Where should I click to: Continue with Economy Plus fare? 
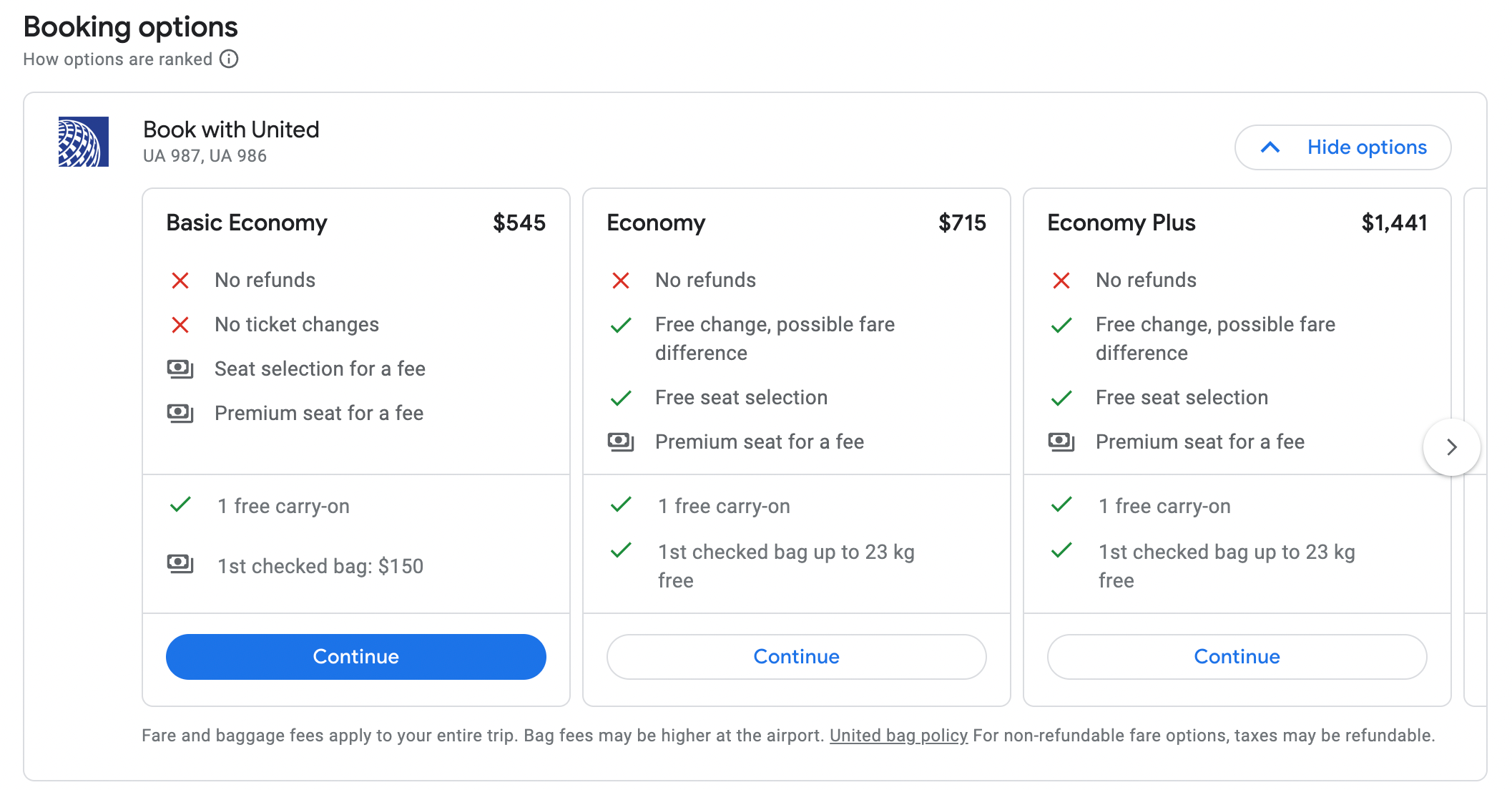[1237, 656]
